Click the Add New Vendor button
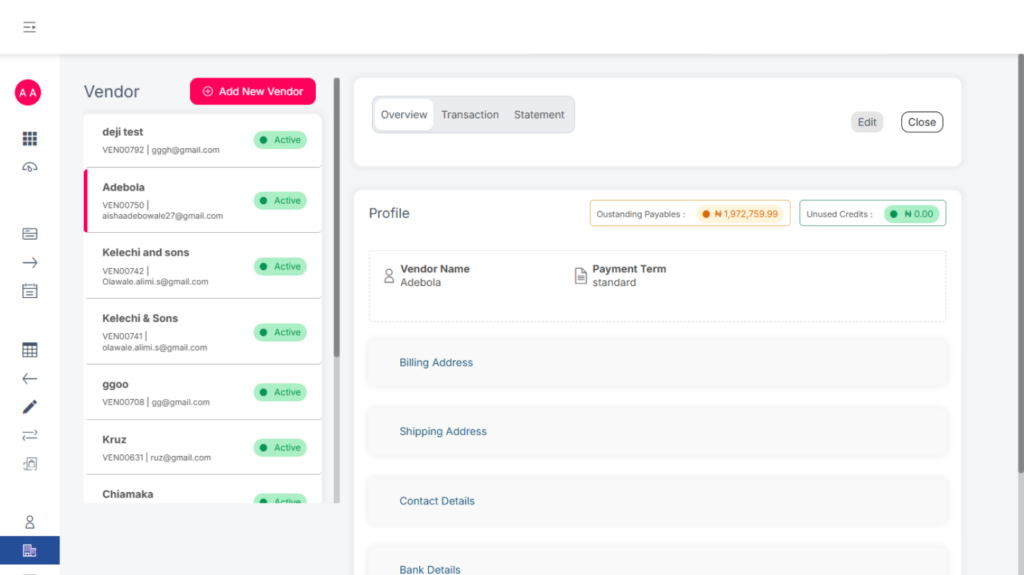The width and height of the screenshot is (1024, 575). point(253,91)
